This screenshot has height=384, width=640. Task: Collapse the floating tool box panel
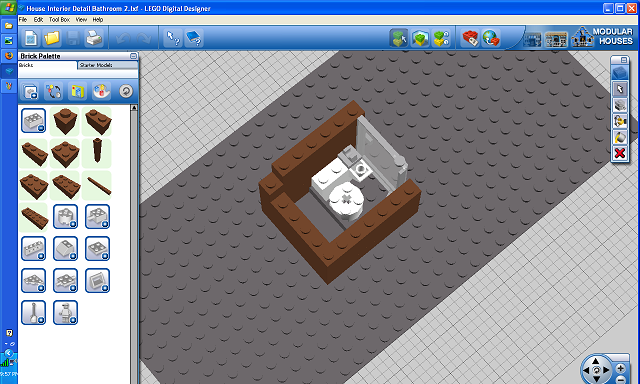point(624,60)
